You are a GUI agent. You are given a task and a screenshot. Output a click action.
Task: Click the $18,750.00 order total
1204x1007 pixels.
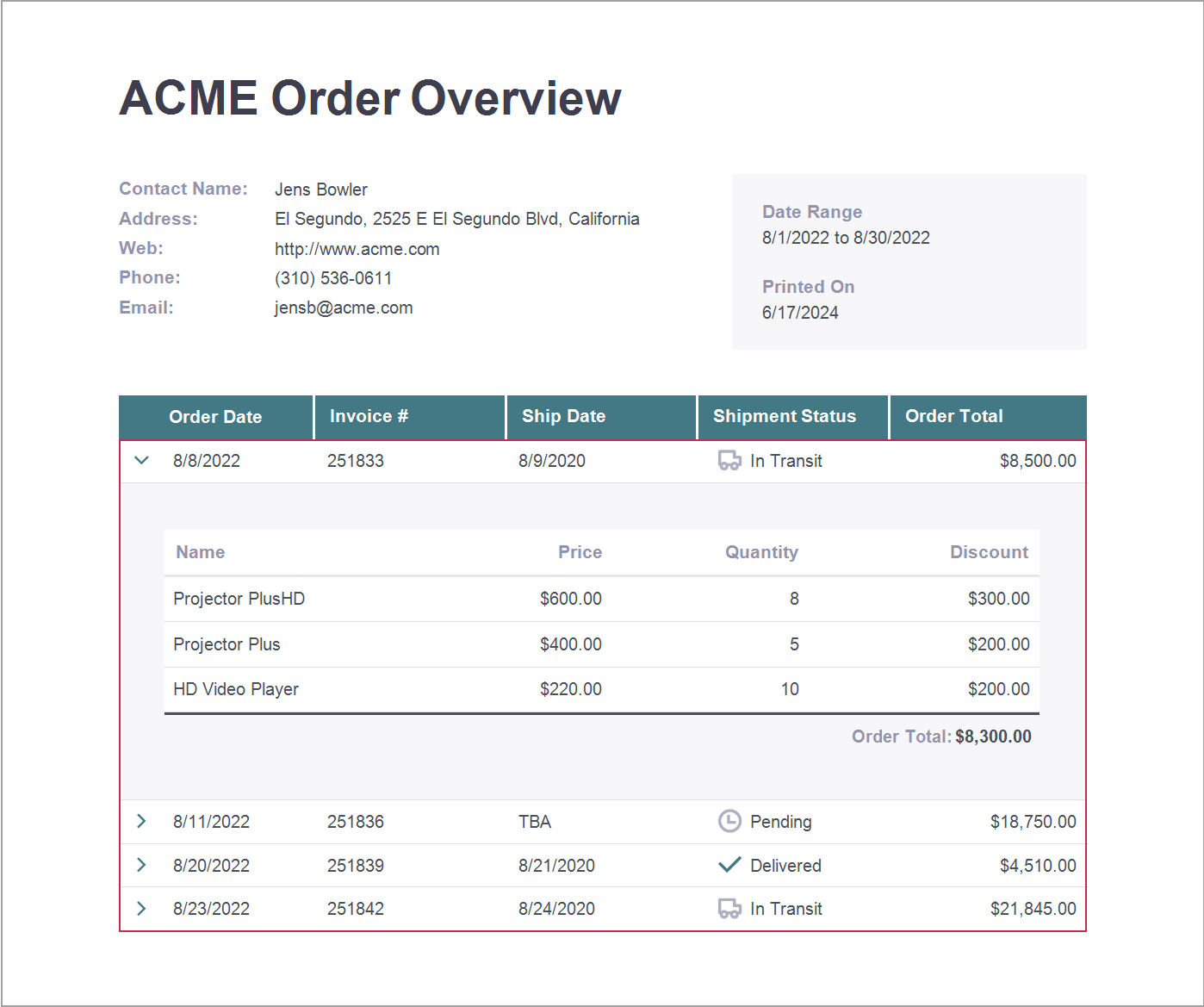click(x=1033, y=822)
